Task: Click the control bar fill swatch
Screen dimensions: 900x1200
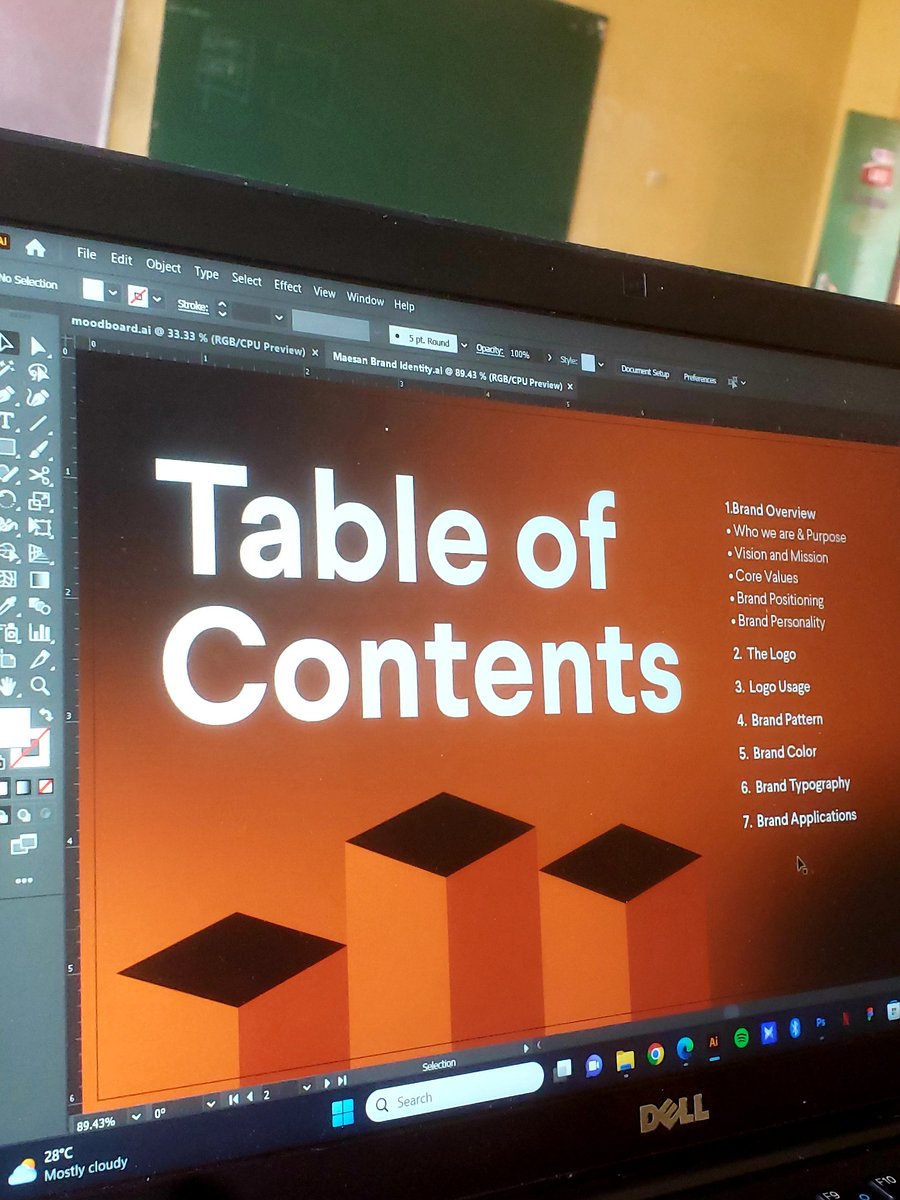Action: click(93, 290)
